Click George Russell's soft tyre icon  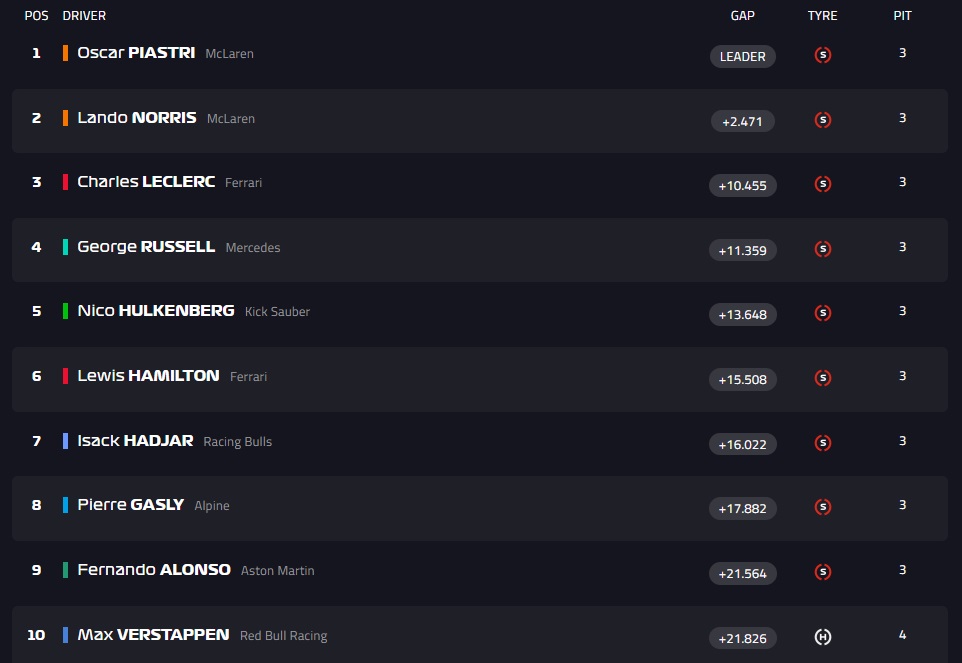coord(823,249)
